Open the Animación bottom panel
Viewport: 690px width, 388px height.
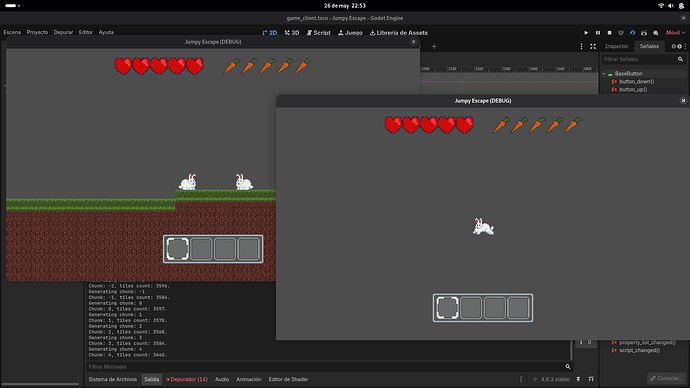pos(249,379)
